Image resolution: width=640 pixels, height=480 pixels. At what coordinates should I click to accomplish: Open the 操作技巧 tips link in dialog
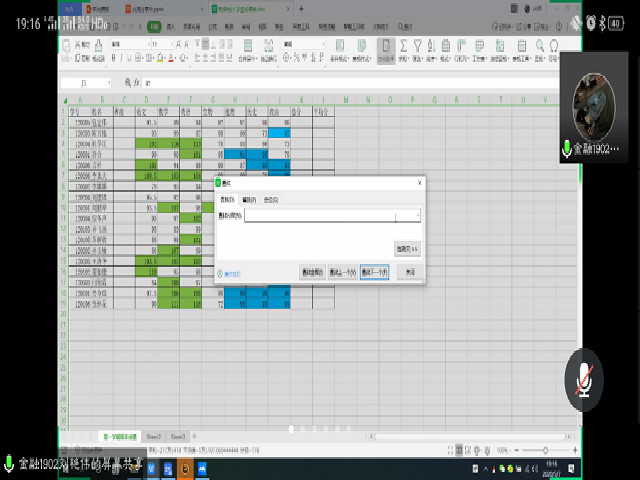pyautogui.click(x=230, y=273)
